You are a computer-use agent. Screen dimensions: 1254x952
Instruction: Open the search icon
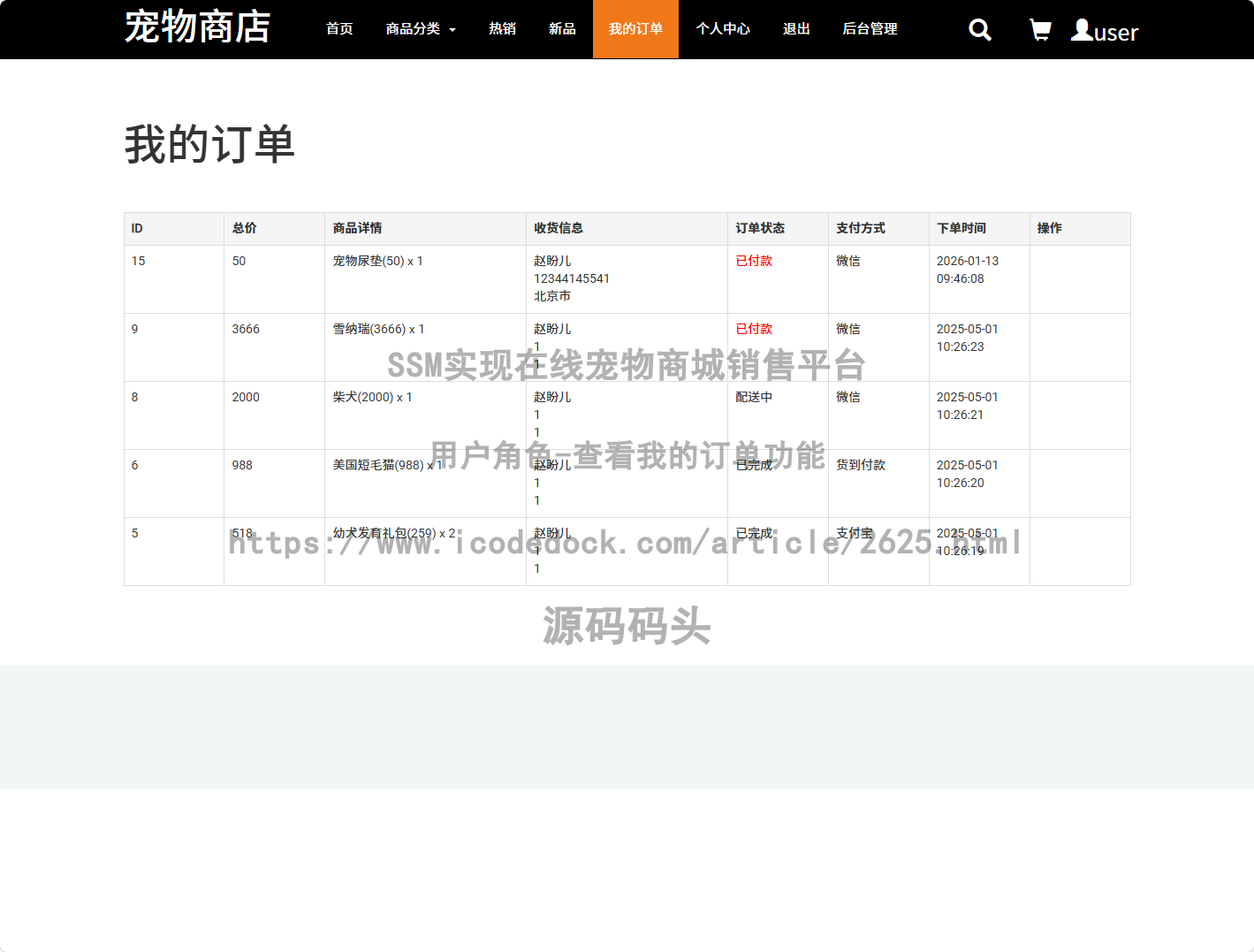click(x=979, y=29)
